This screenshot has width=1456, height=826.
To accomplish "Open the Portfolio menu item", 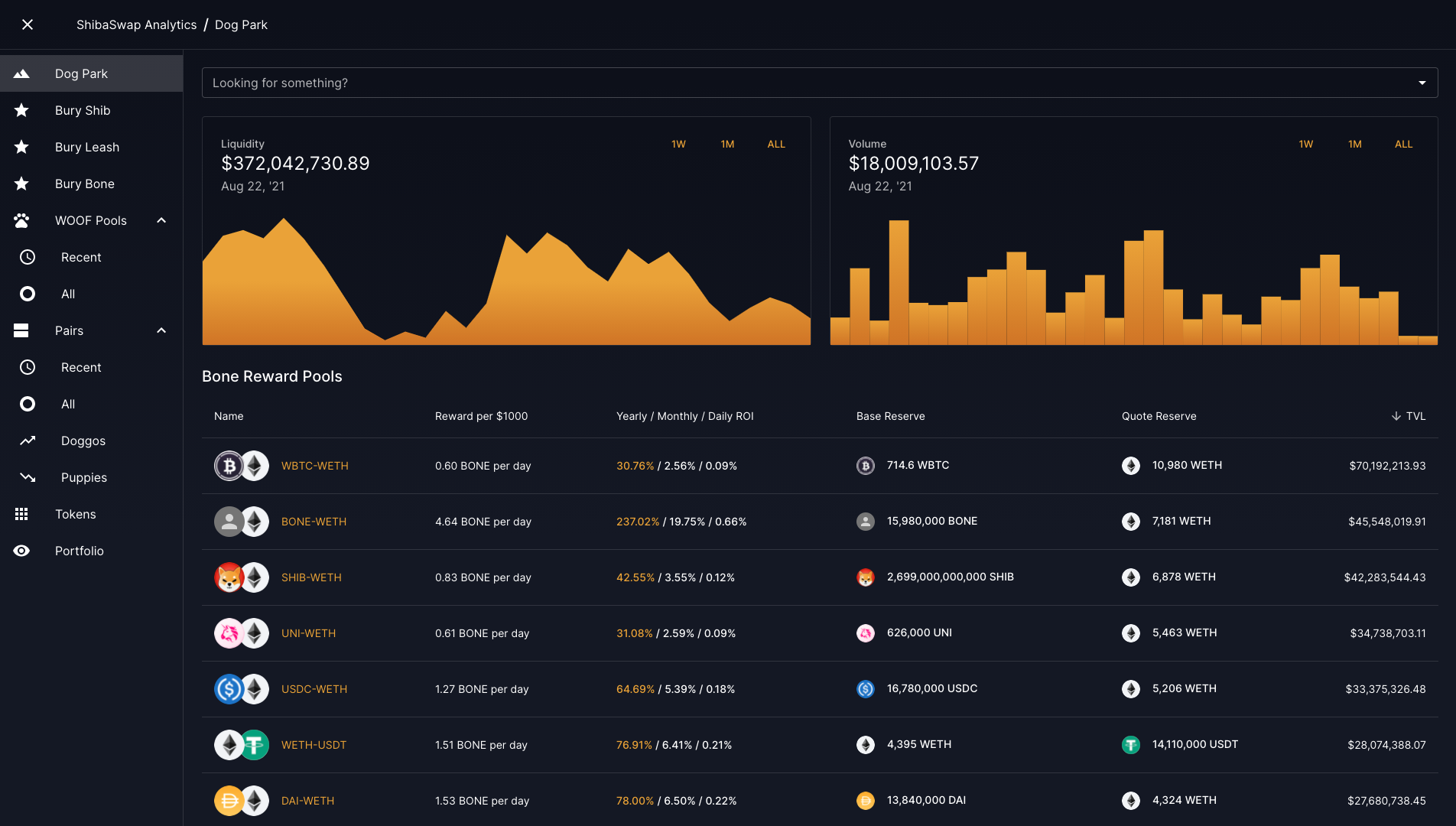I will coord(92,551).
